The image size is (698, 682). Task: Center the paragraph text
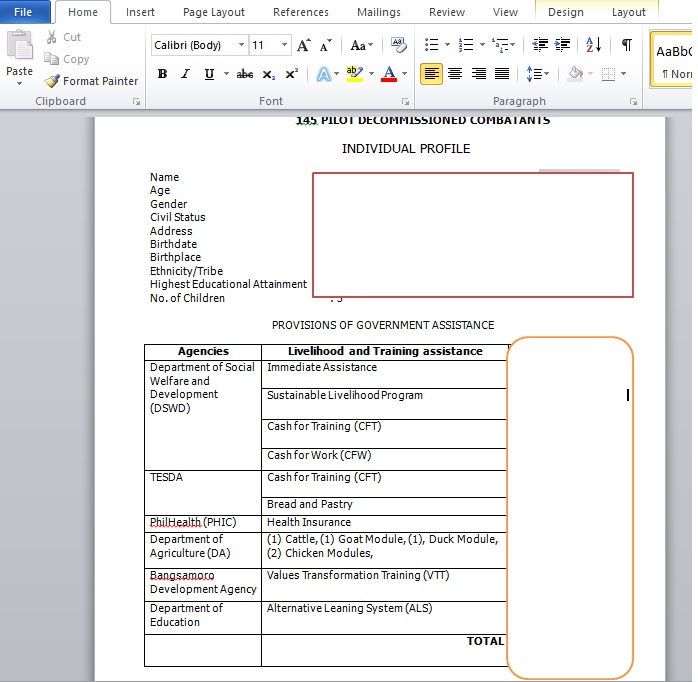click(455, 73)
